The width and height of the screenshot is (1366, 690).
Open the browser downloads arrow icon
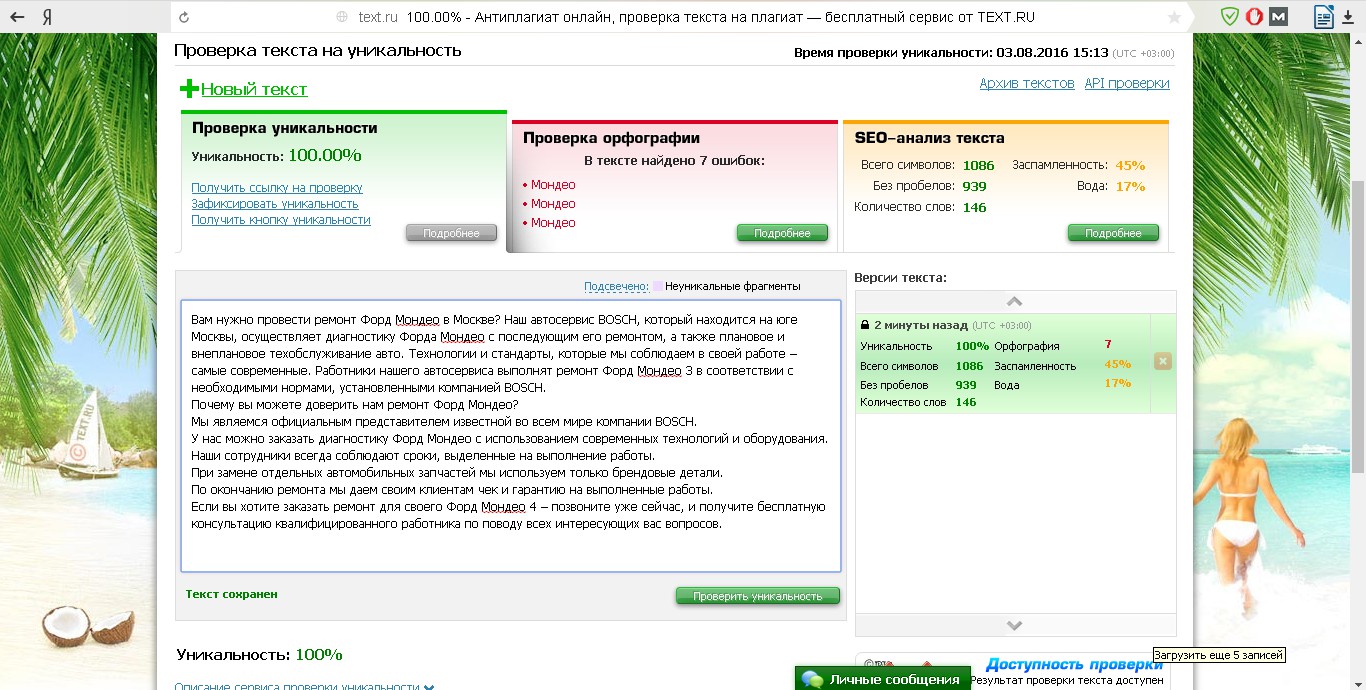[1348, 17]
